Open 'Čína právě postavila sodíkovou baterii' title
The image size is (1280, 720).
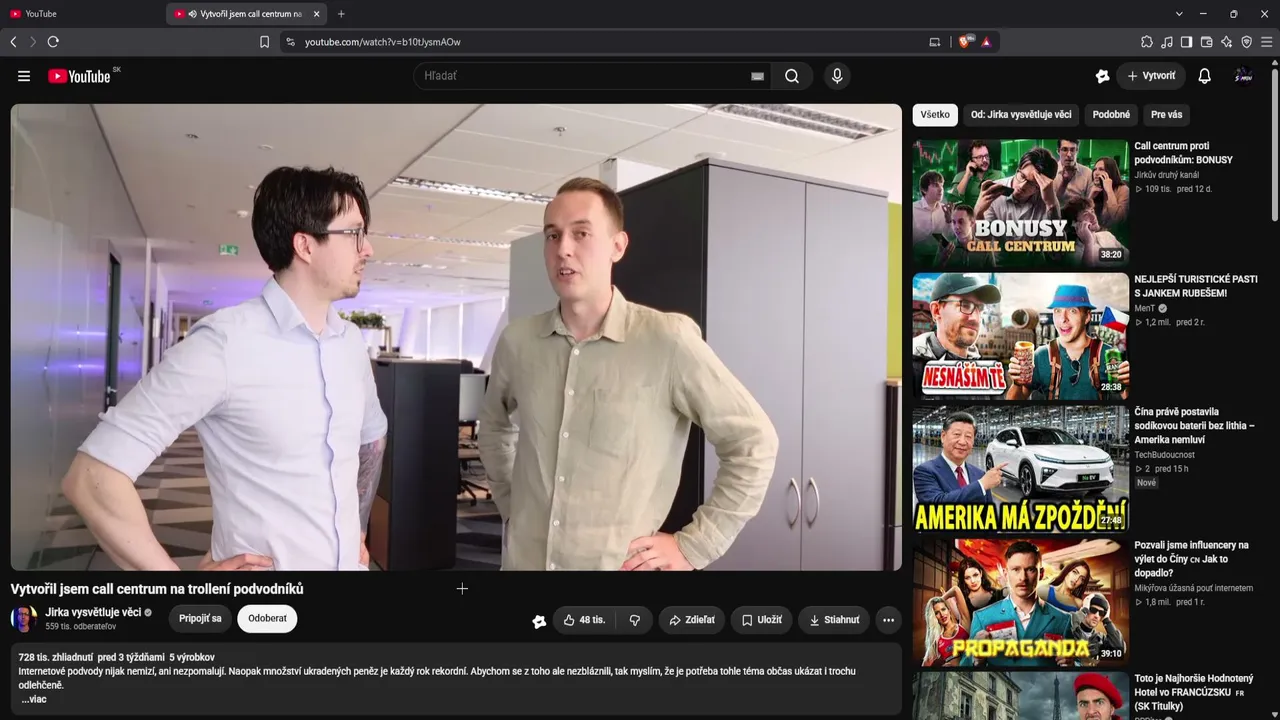[1195, 425]
